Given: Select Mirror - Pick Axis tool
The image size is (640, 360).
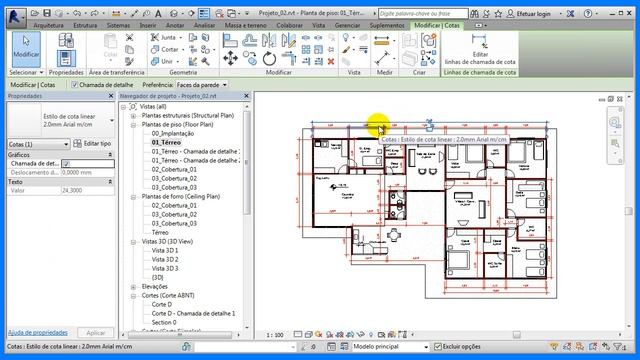Looking at the screenshot, I should point(269,40).
